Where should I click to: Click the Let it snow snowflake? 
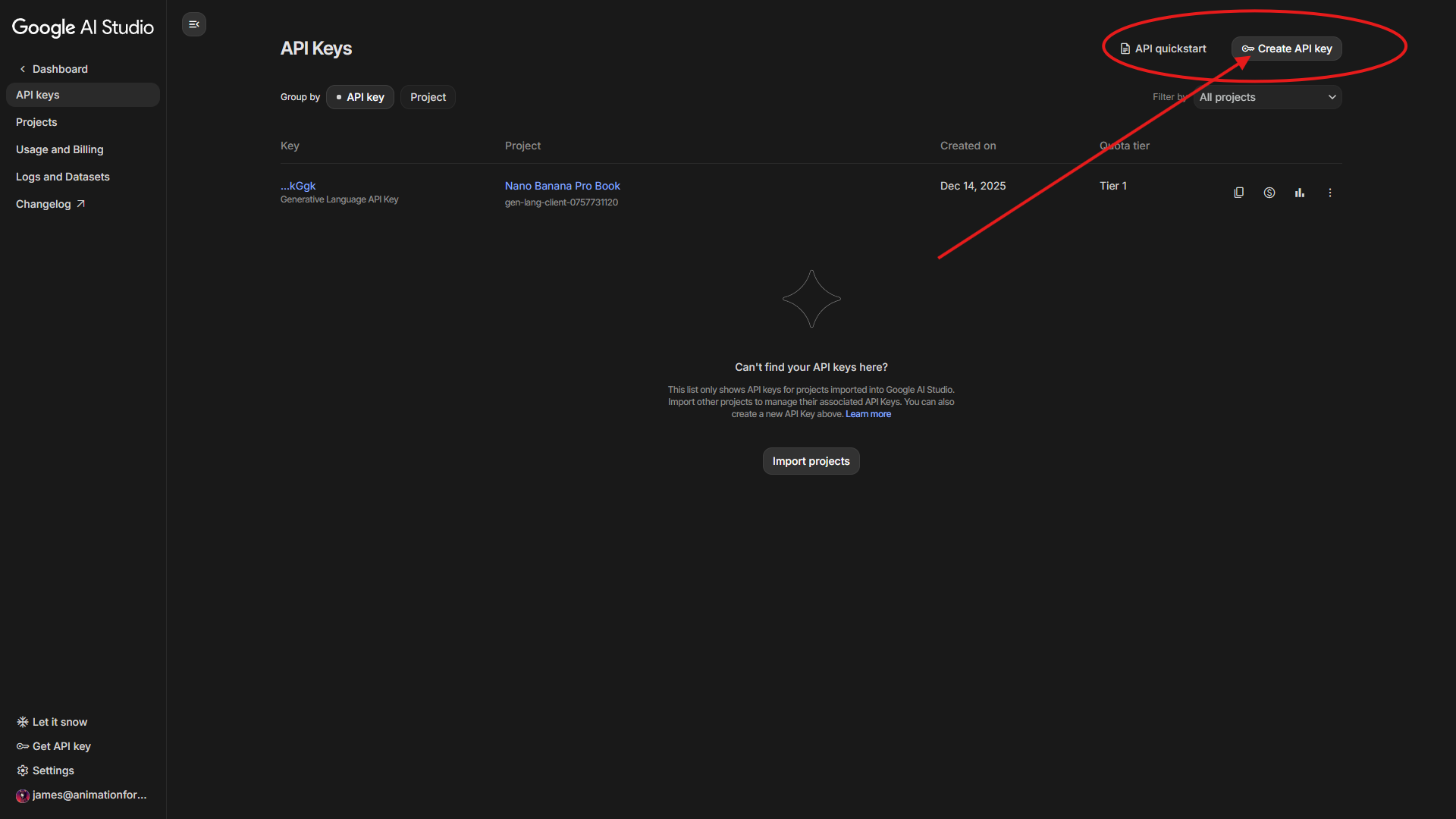pos(23,722)
